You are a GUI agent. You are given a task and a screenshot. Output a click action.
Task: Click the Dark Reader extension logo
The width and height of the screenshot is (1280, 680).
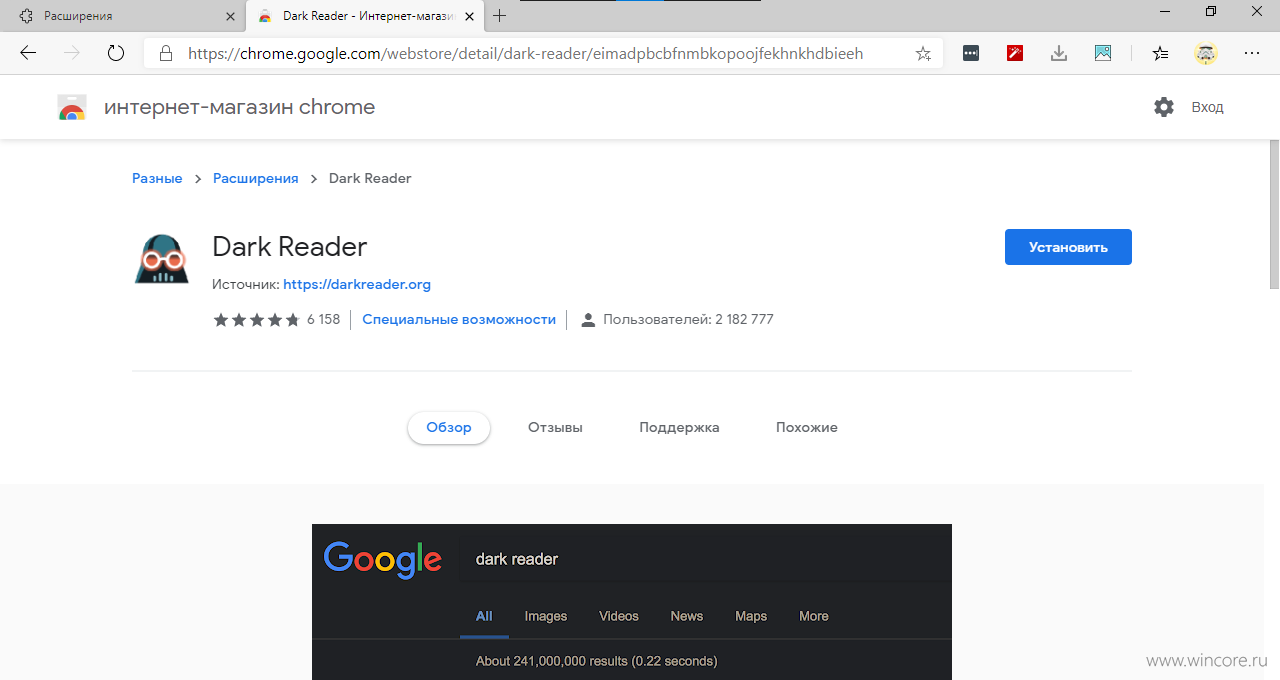tap(161, 259)
